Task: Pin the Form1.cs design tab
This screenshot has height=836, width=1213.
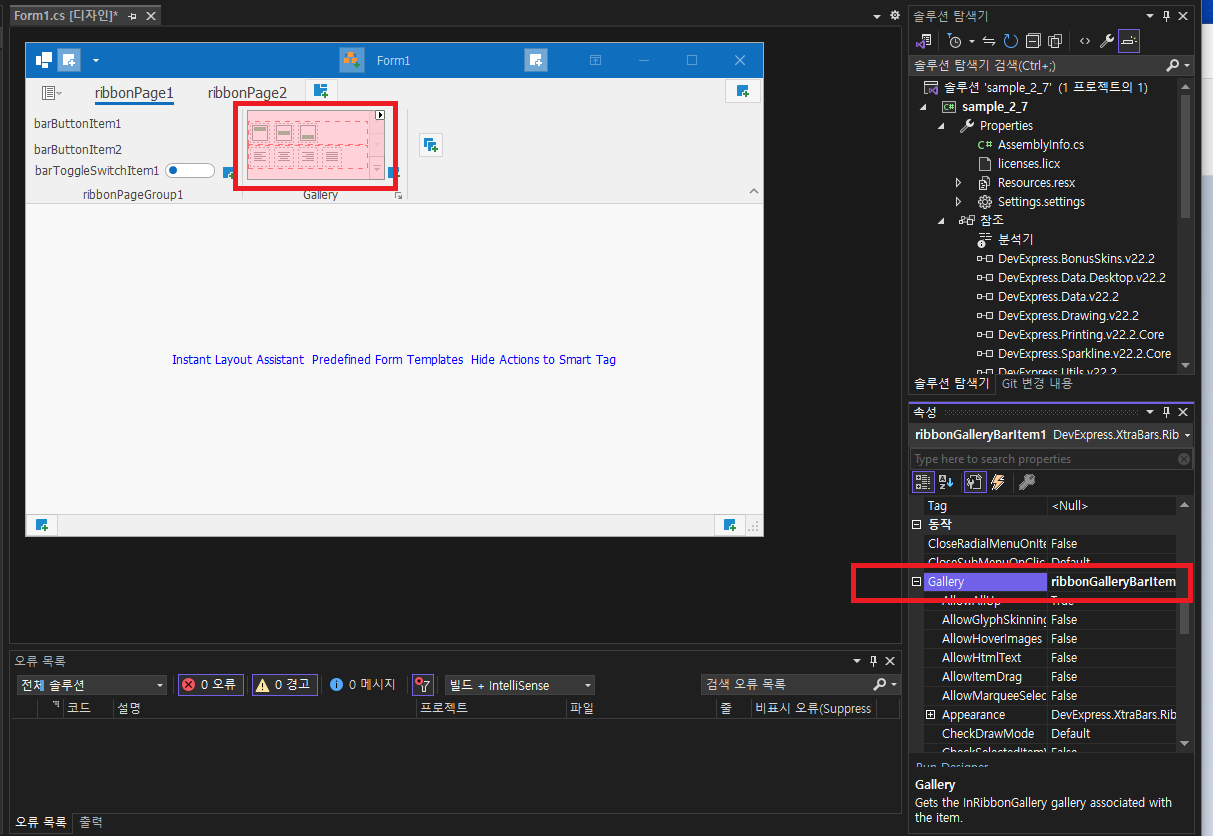Action: [132, 17]
